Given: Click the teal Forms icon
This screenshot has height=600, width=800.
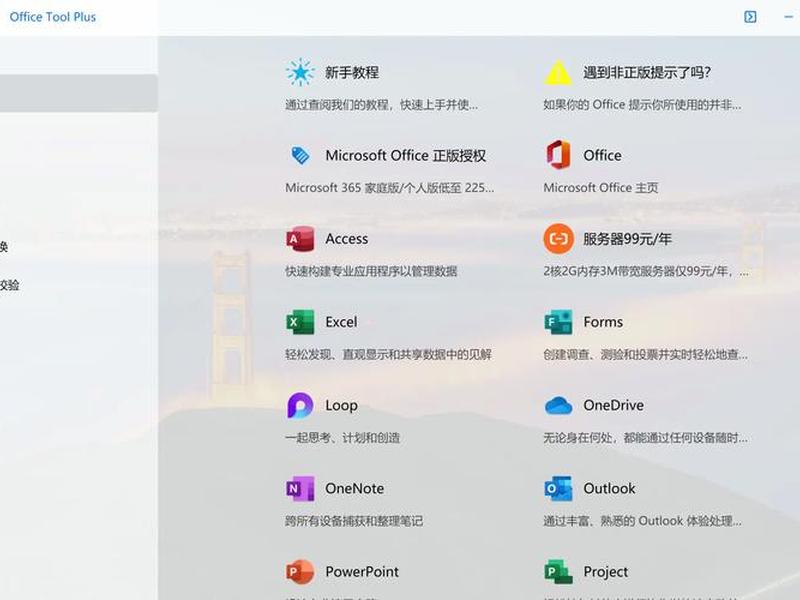Looking at the screenshot, I should [x=558, y=321].
